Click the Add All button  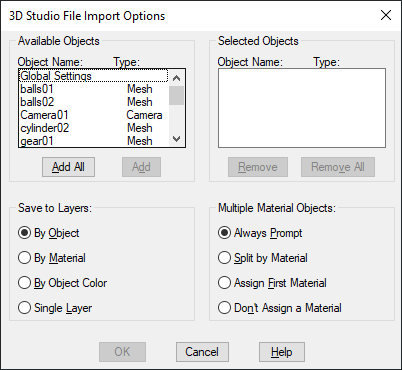pyautogui.click(x=68, y=167)
